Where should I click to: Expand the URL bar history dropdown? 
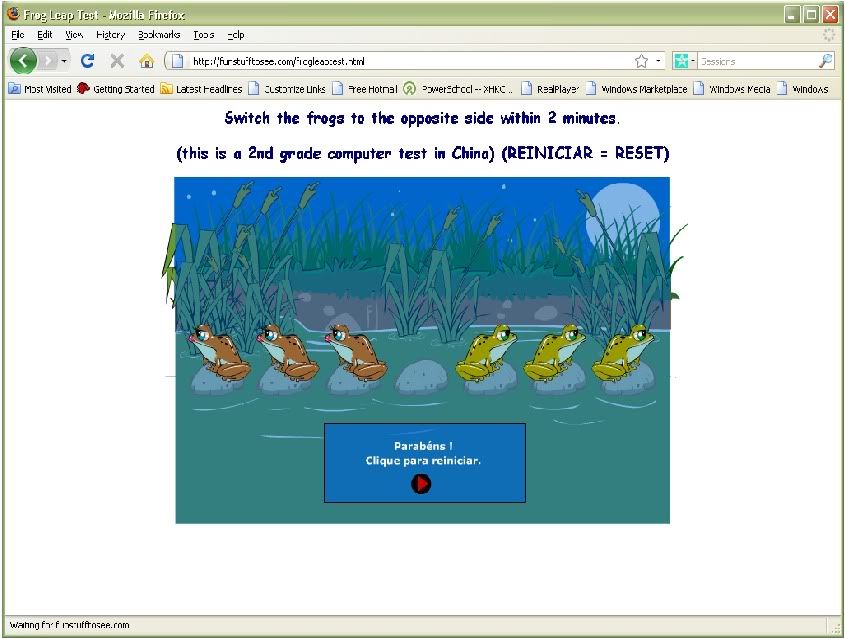click(x=659, y=61)
